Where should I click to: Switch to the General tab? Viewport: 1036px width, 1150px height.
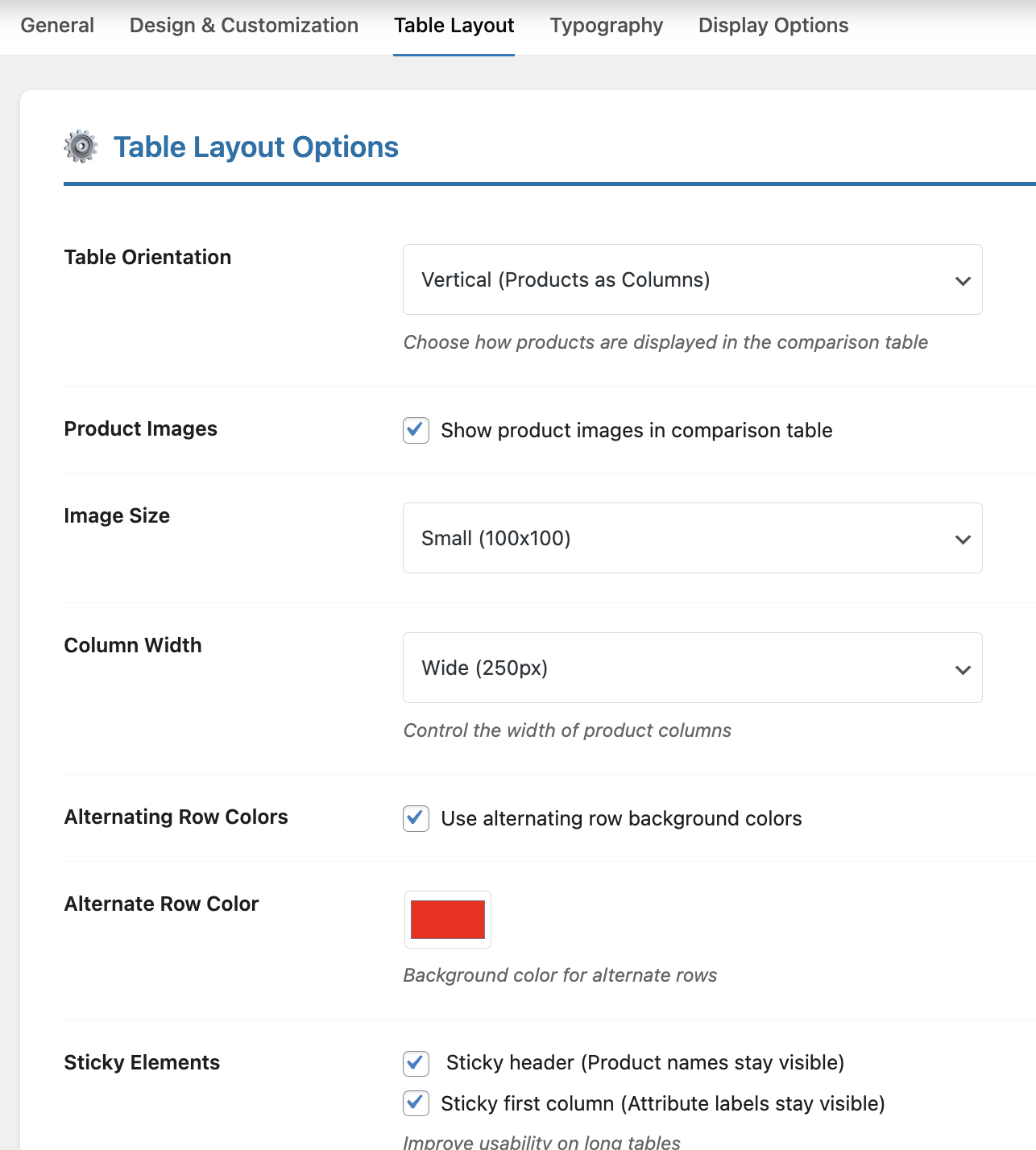point(57,26)
